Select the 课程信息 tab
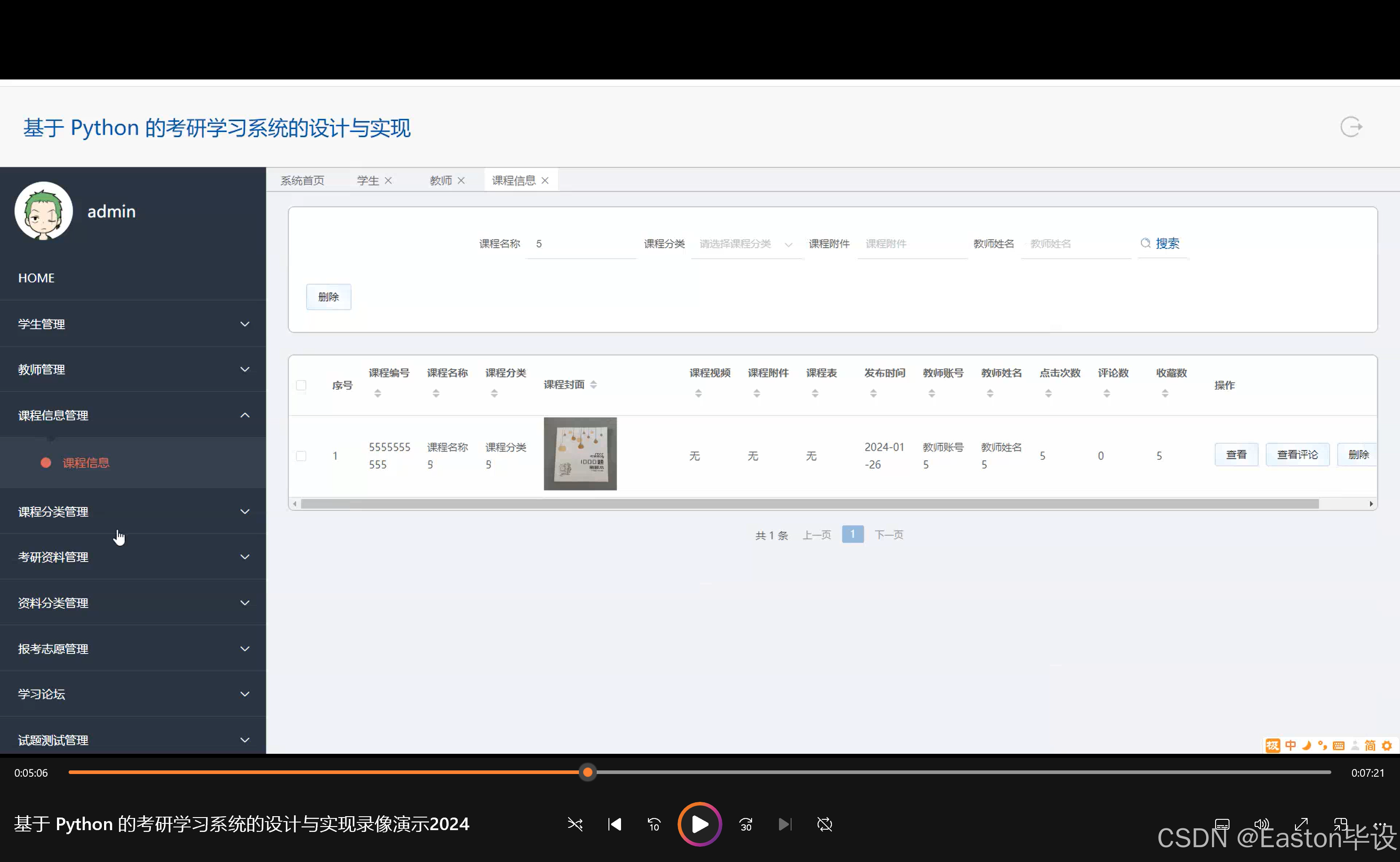Image resolution: width=1400 pixels, height=862 pixels. (x=514, y=180)
